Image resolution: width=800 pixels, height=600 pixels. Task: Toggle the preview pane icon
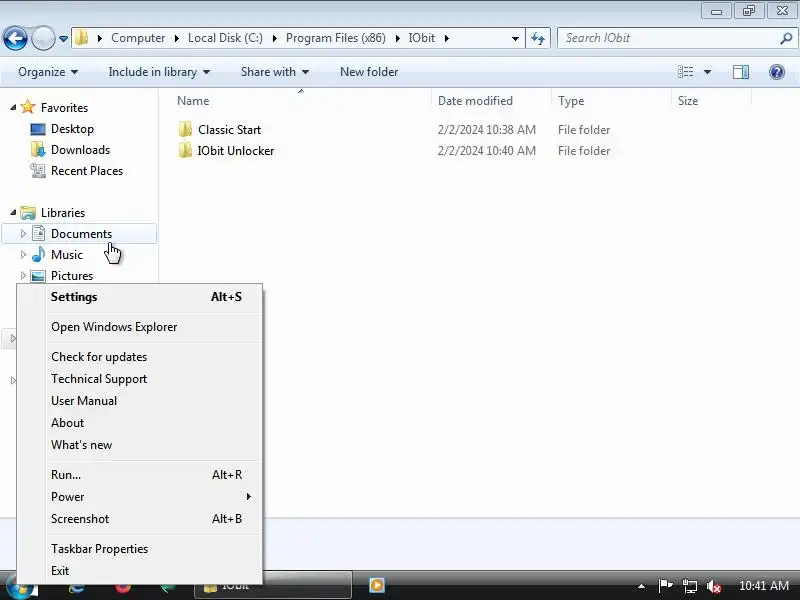pos(741,72)
